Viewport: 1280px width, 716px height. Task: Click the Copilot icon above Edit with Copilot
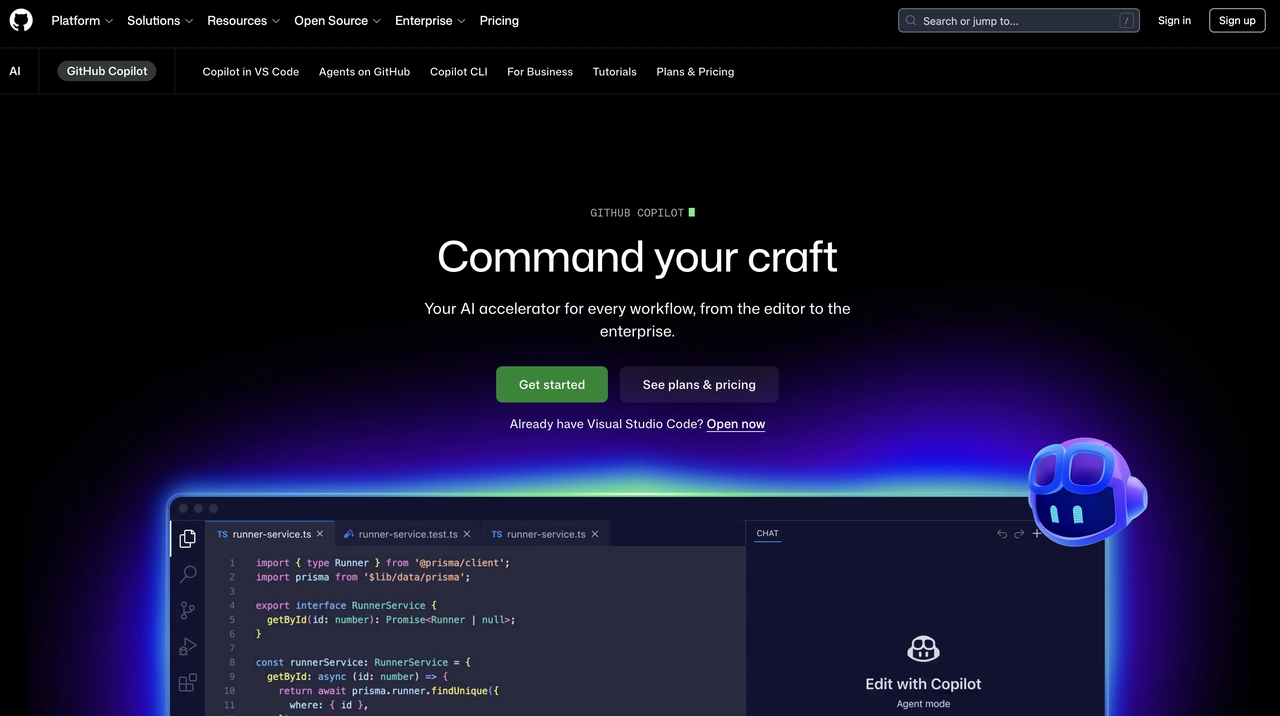(x=923, y=649)
